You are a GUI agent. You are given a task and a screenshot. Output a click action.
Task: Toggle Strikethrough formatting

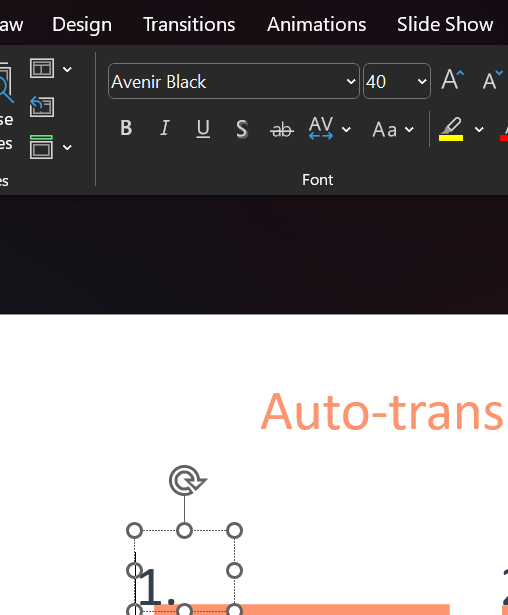pyautogui.click(x=282, y=129)
